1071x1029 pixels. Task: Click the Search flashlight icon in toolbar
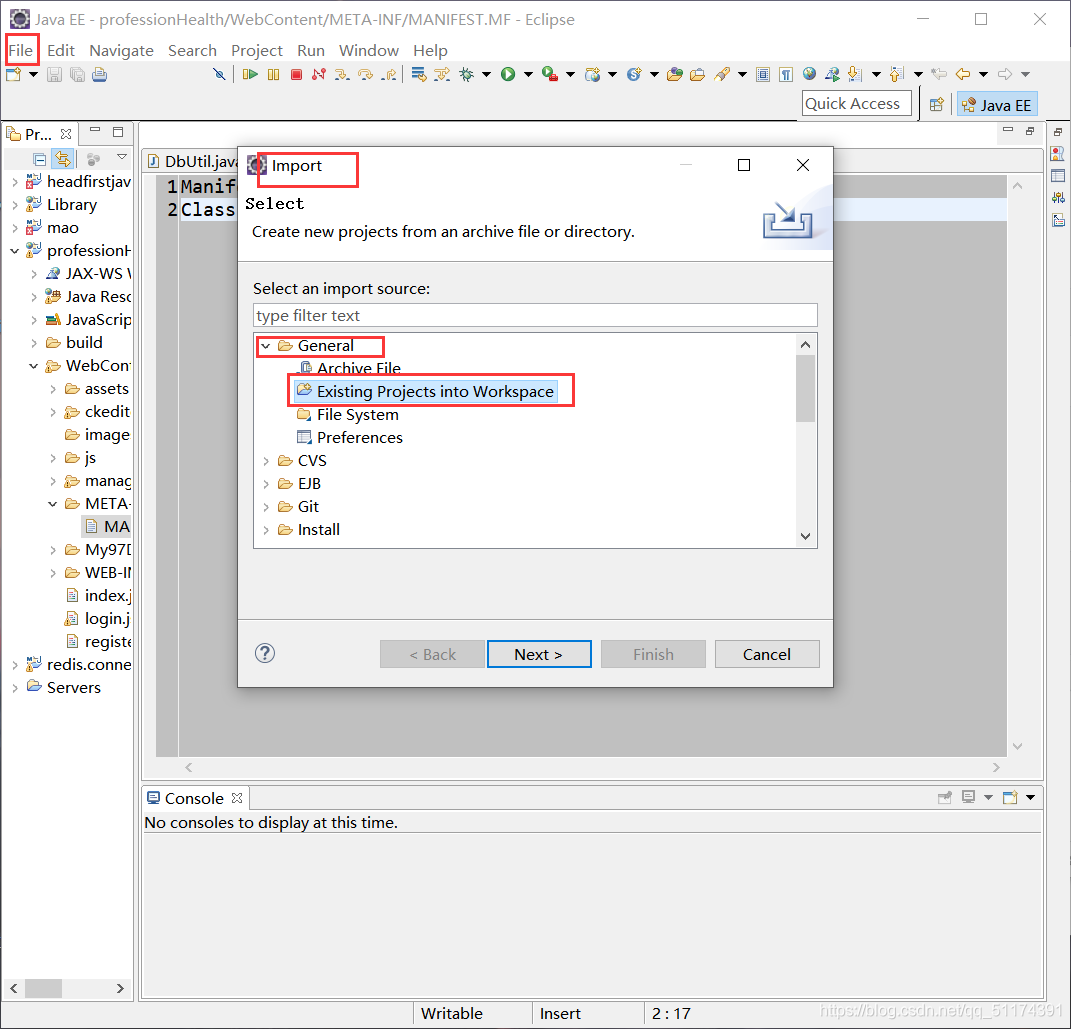[x=722, y=74]
